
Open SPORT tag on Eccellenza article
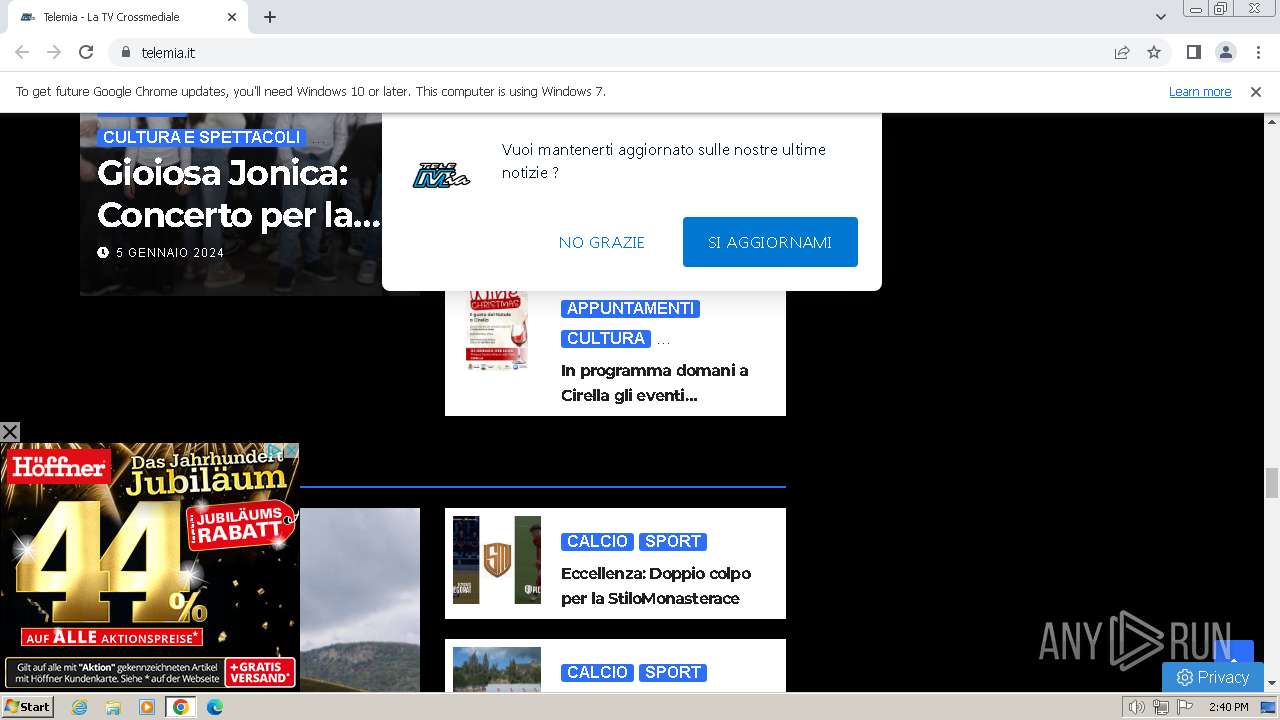[x=673, y=541]
